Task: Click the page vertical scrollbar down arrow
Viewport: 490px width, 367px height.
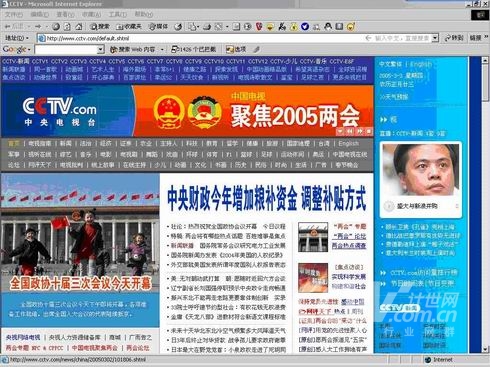Action: tap(485, 349)
